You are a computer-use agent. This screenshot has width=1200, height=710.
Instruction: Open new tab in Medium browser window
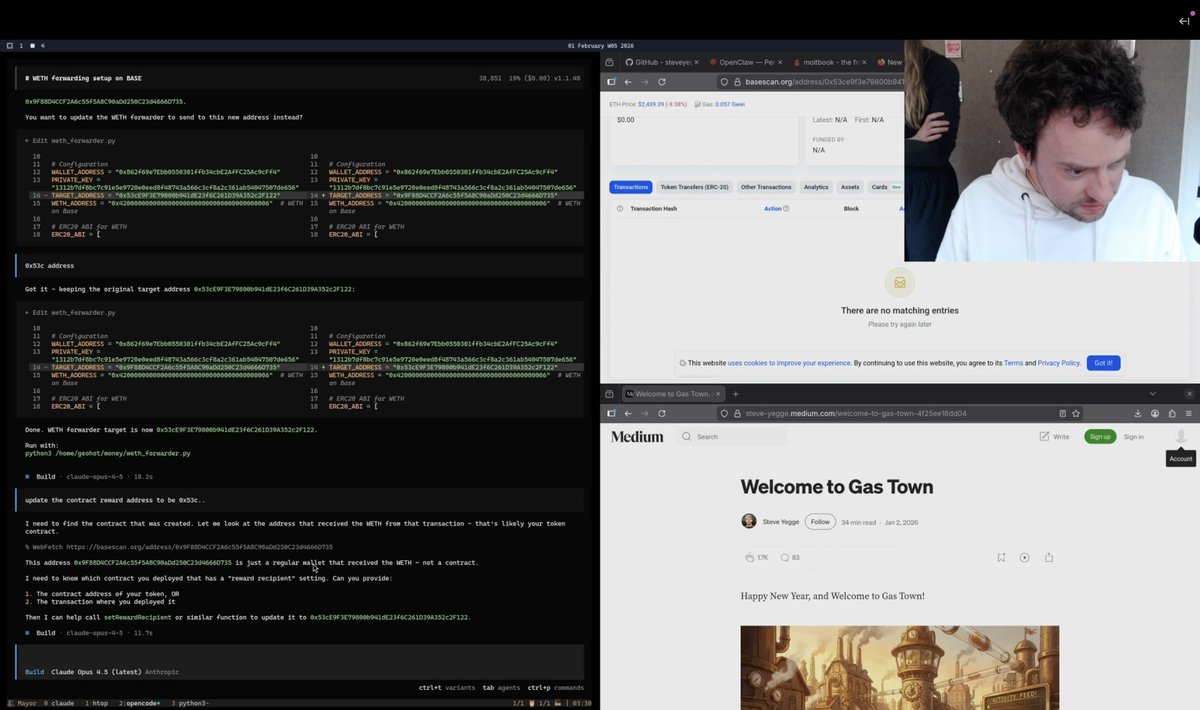735,394
